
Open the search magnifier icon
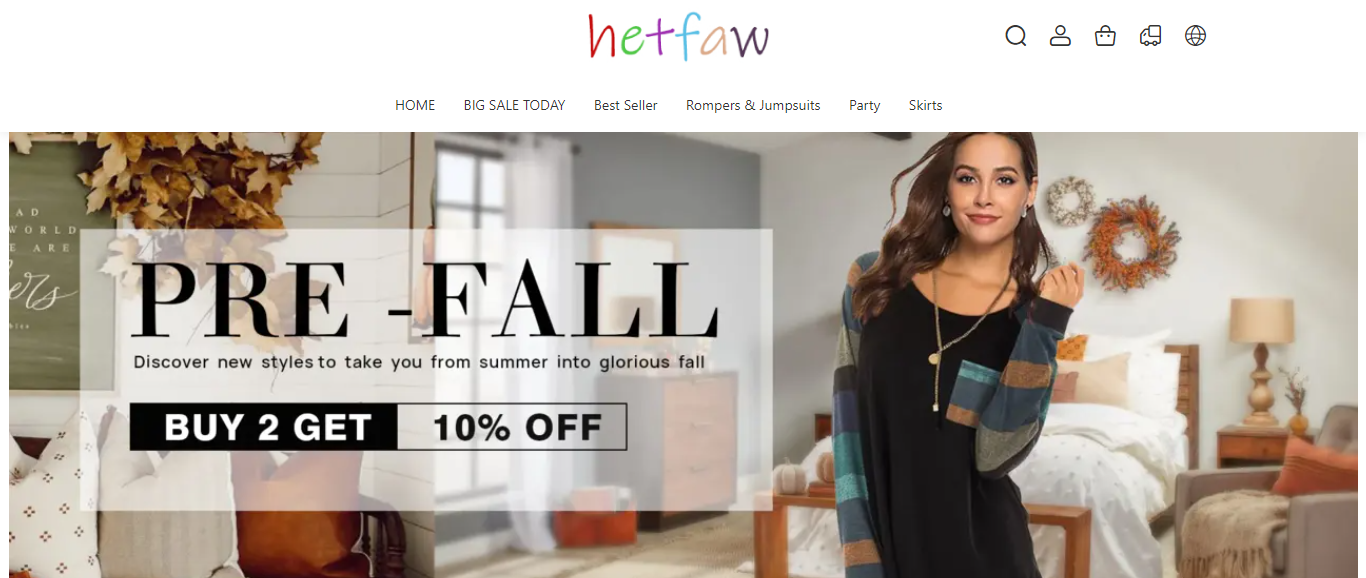click(x=1015, y=36)
